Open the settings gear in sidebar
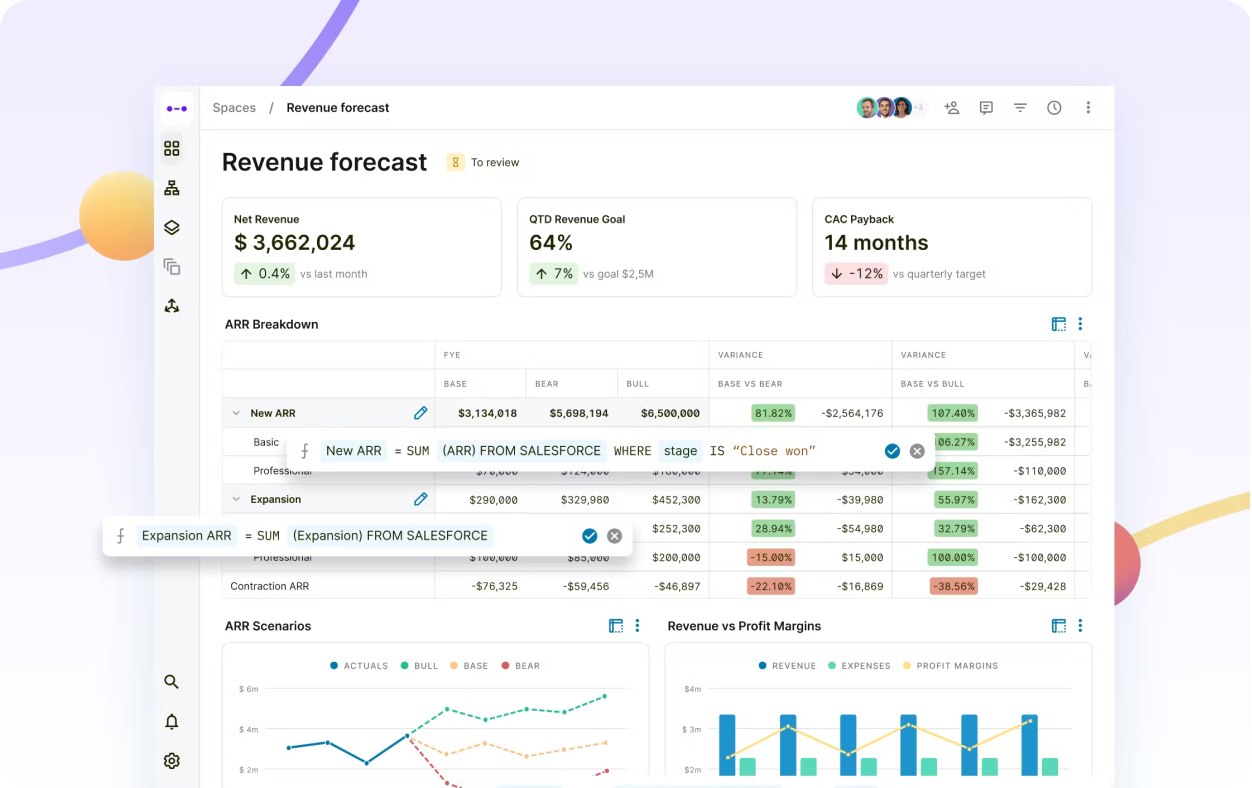 pos(172,761)
